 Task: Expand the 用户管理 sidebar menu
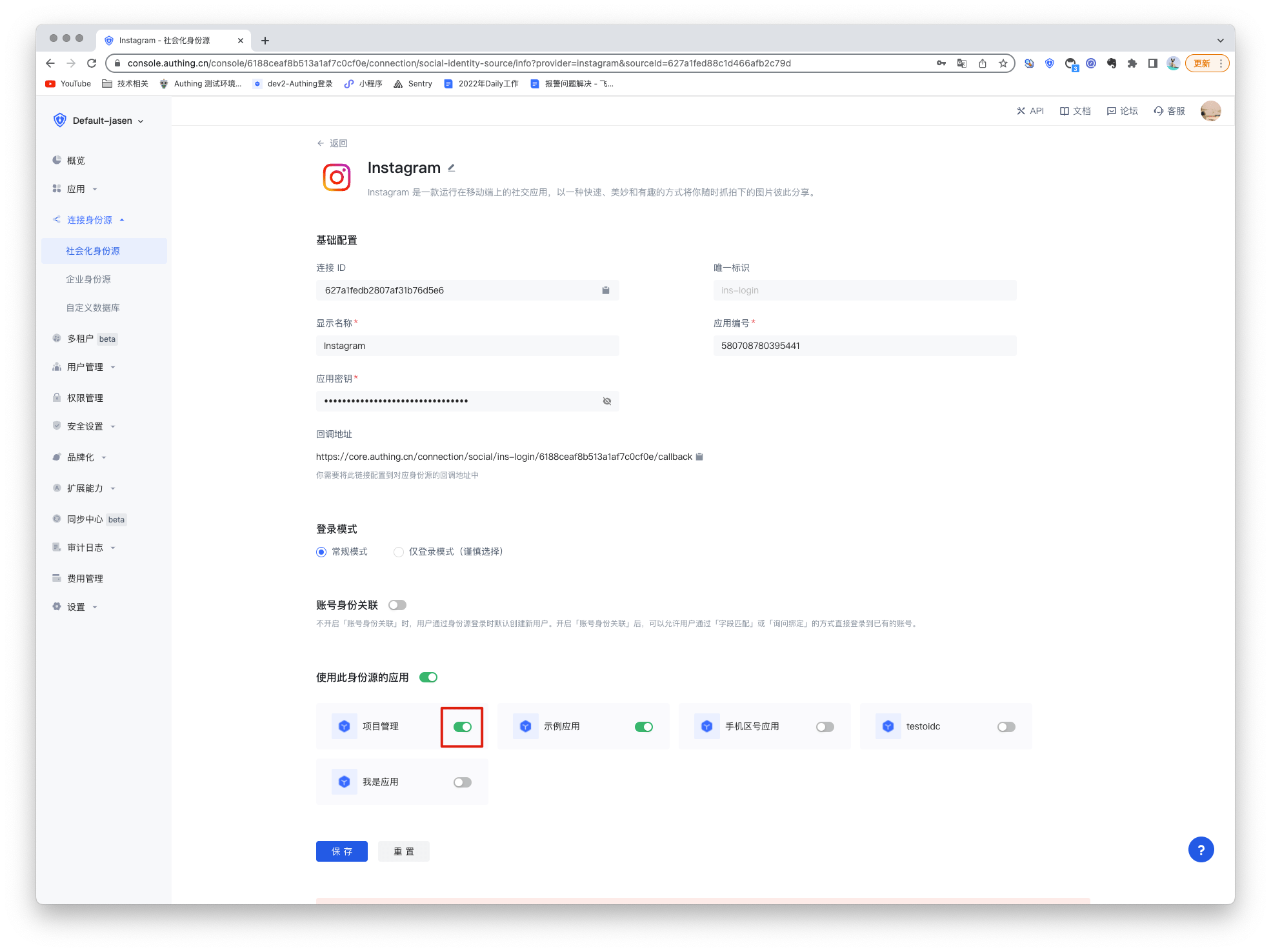pyautogui.click(x=85, y=367)
